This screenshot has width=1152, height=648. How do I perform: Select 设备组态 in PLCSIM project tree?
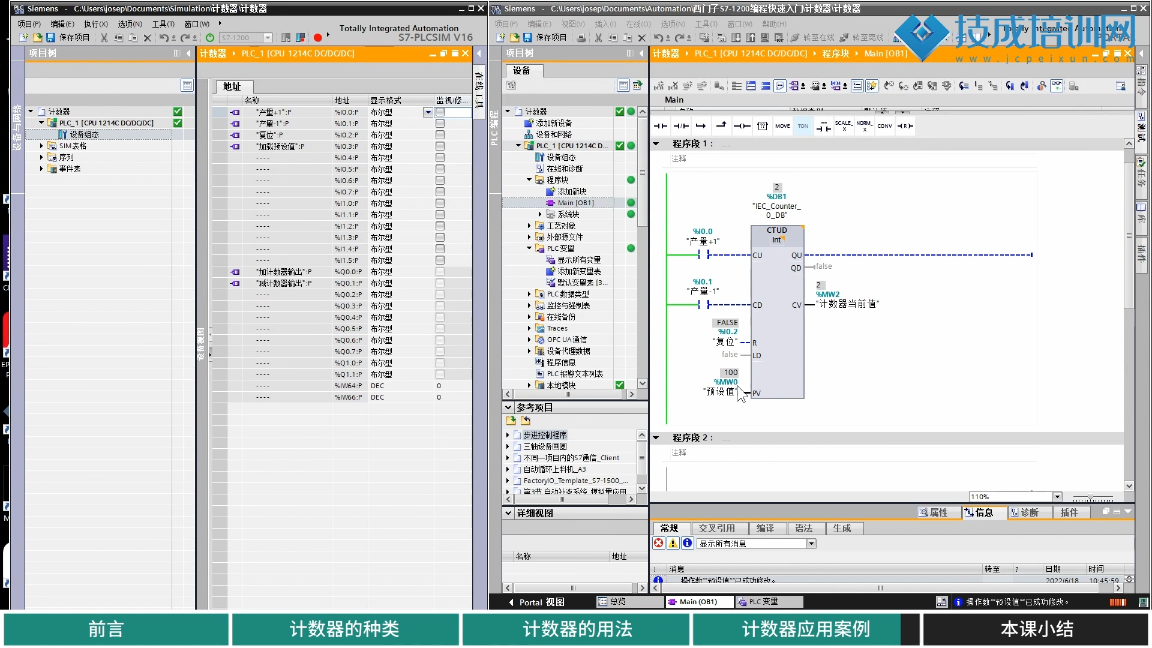click(83, 134)
